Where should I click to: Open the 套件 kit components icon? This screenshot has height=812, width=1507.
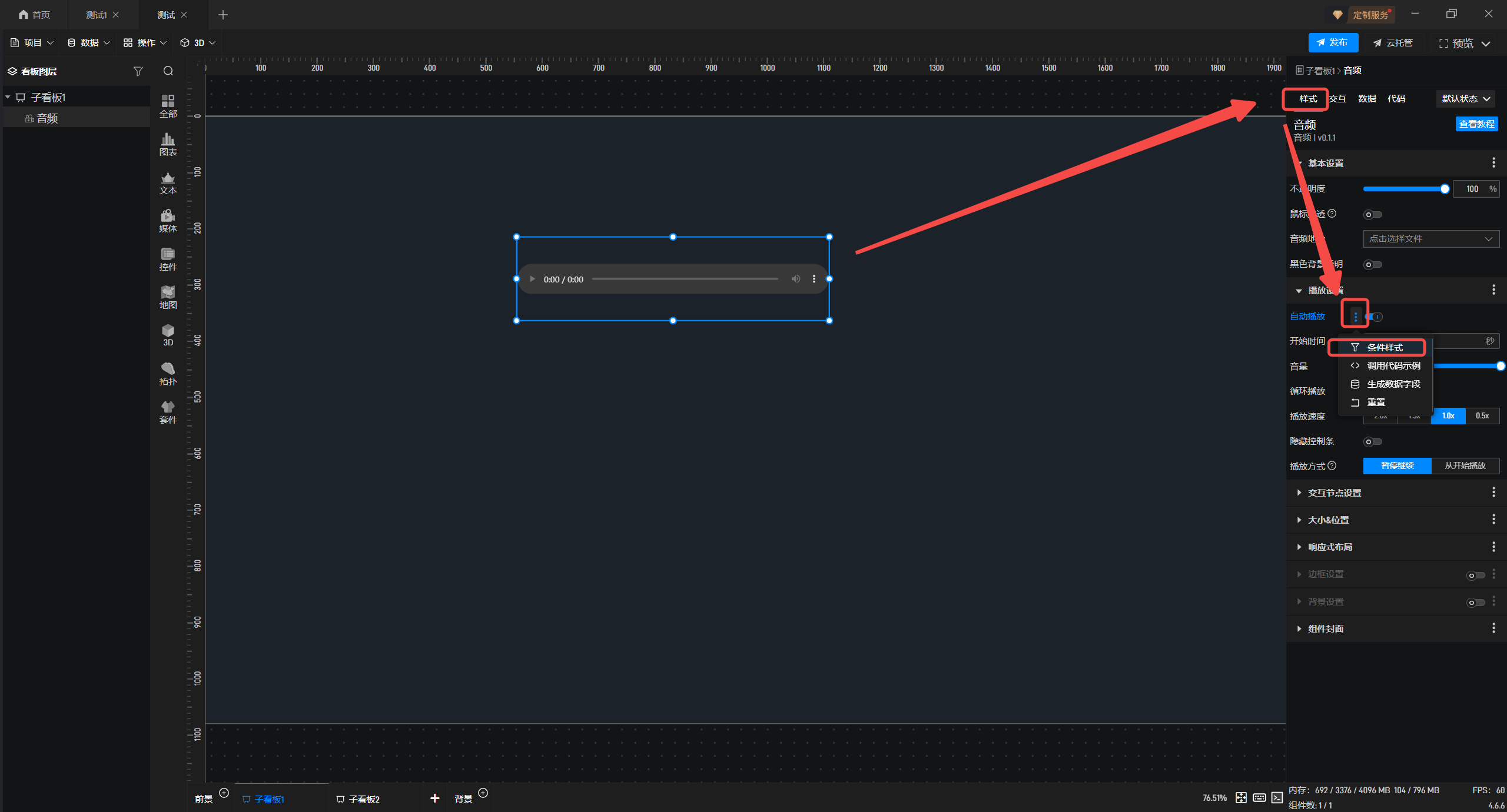[168, 411]
